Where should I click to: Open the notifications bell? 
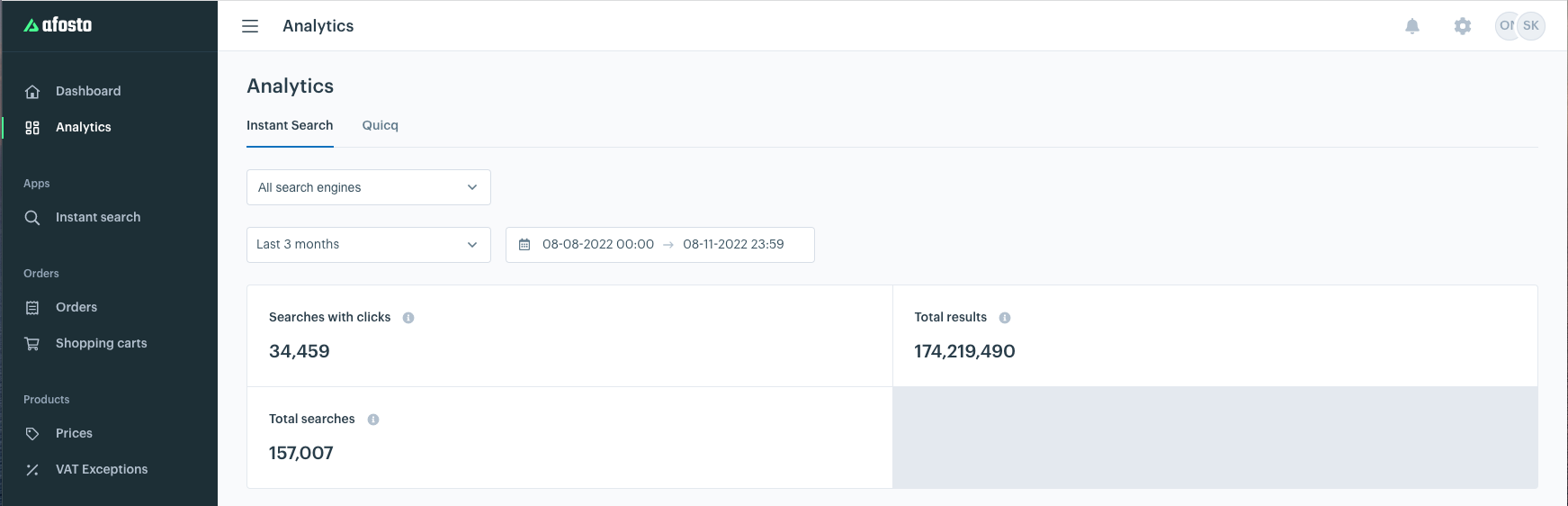[1412, 26]
